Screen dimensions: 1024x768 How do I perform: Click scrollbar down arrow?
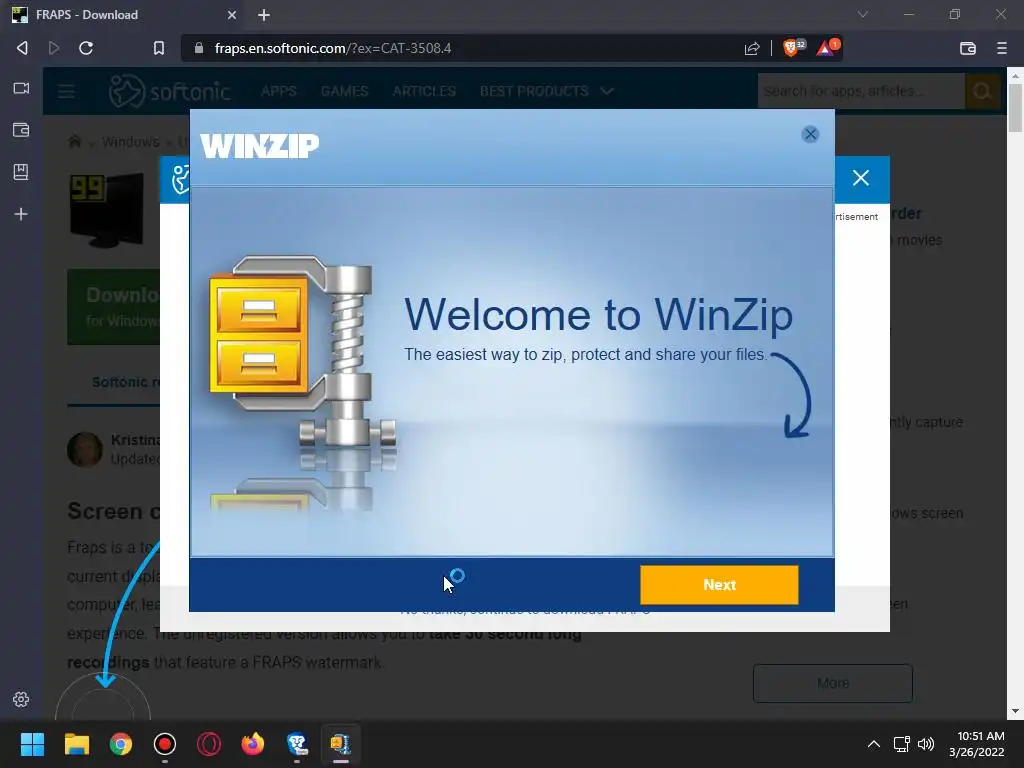tap(1015, 711)
